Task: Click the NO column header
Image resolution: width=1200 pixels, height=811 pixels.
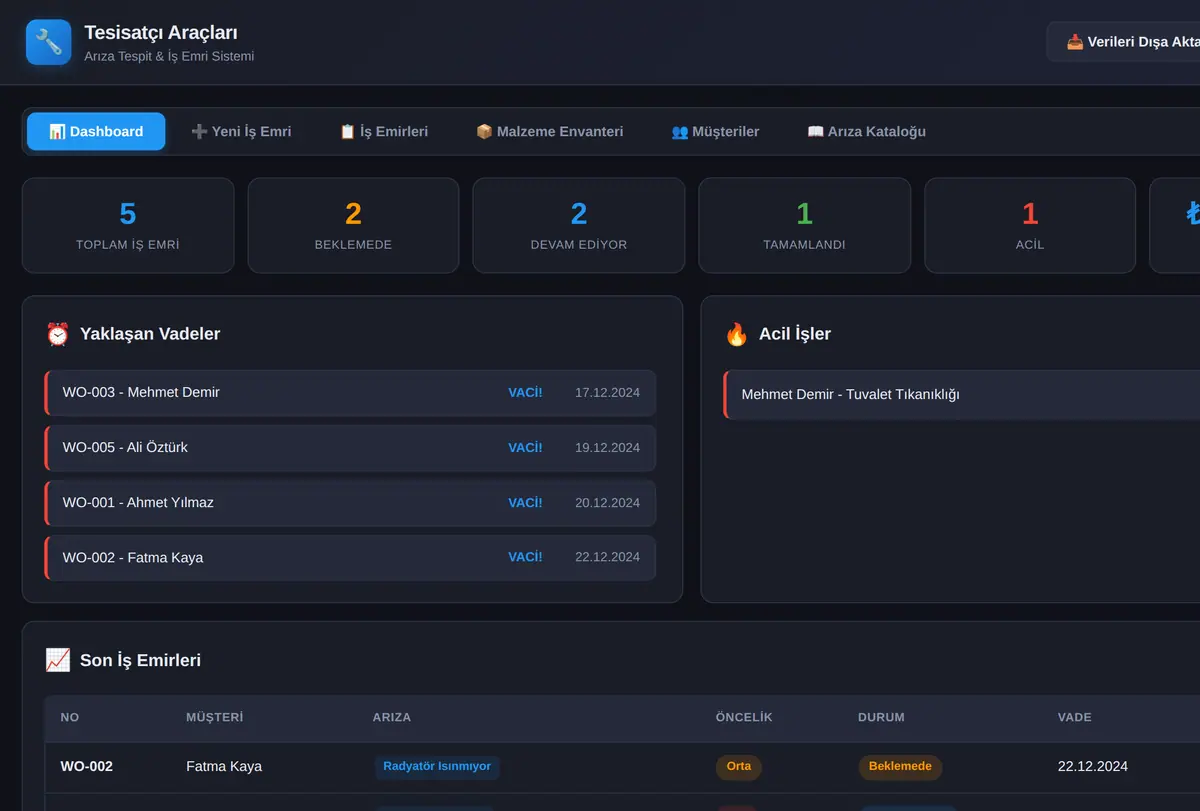Action: [x=70, y=717]
